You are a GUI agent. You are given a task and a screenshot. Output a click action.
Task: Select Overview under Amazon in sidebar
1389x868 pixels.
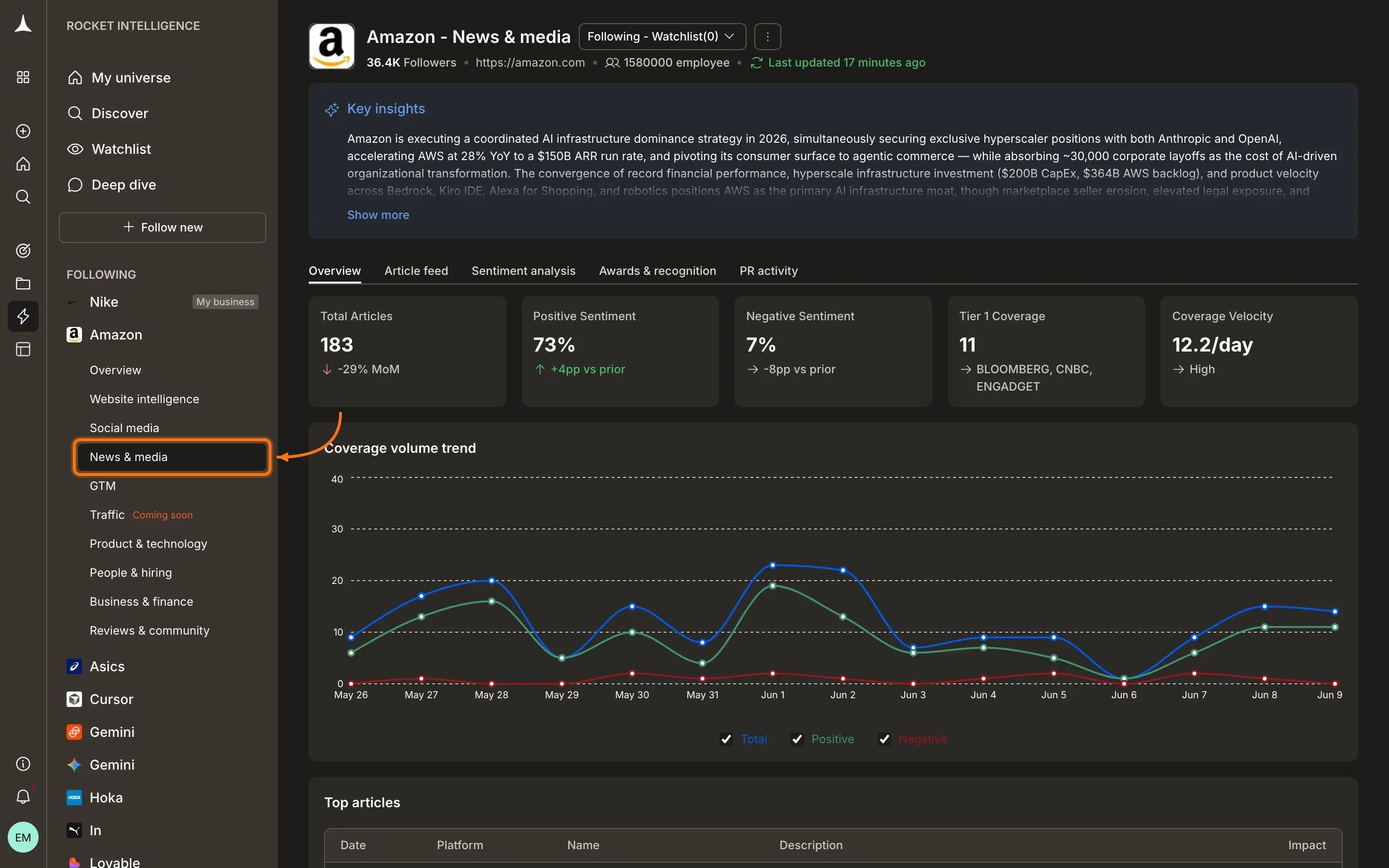115,370
